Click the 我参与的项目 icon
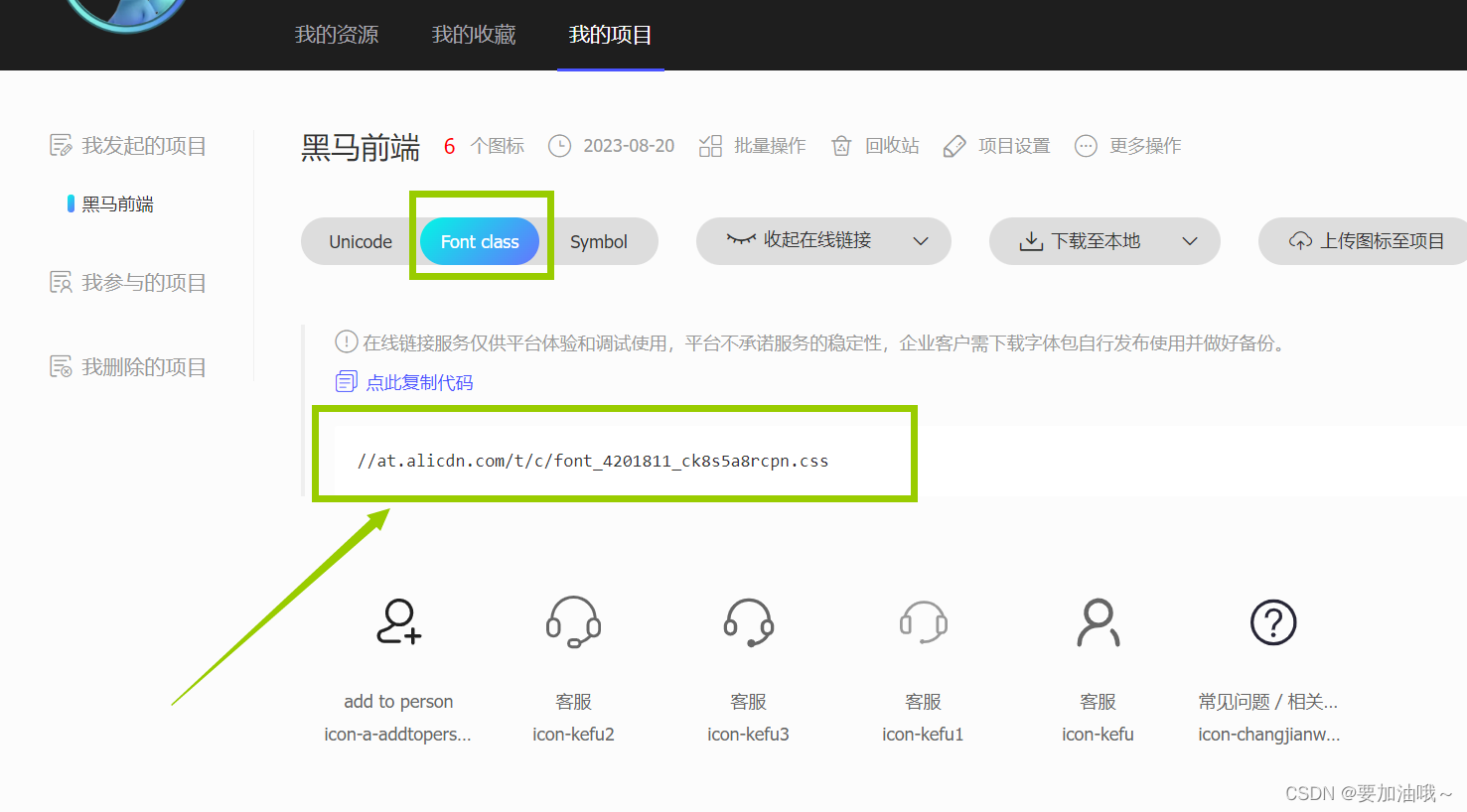The width and height of the screenshot is (1467, 812). pos(61,283)
